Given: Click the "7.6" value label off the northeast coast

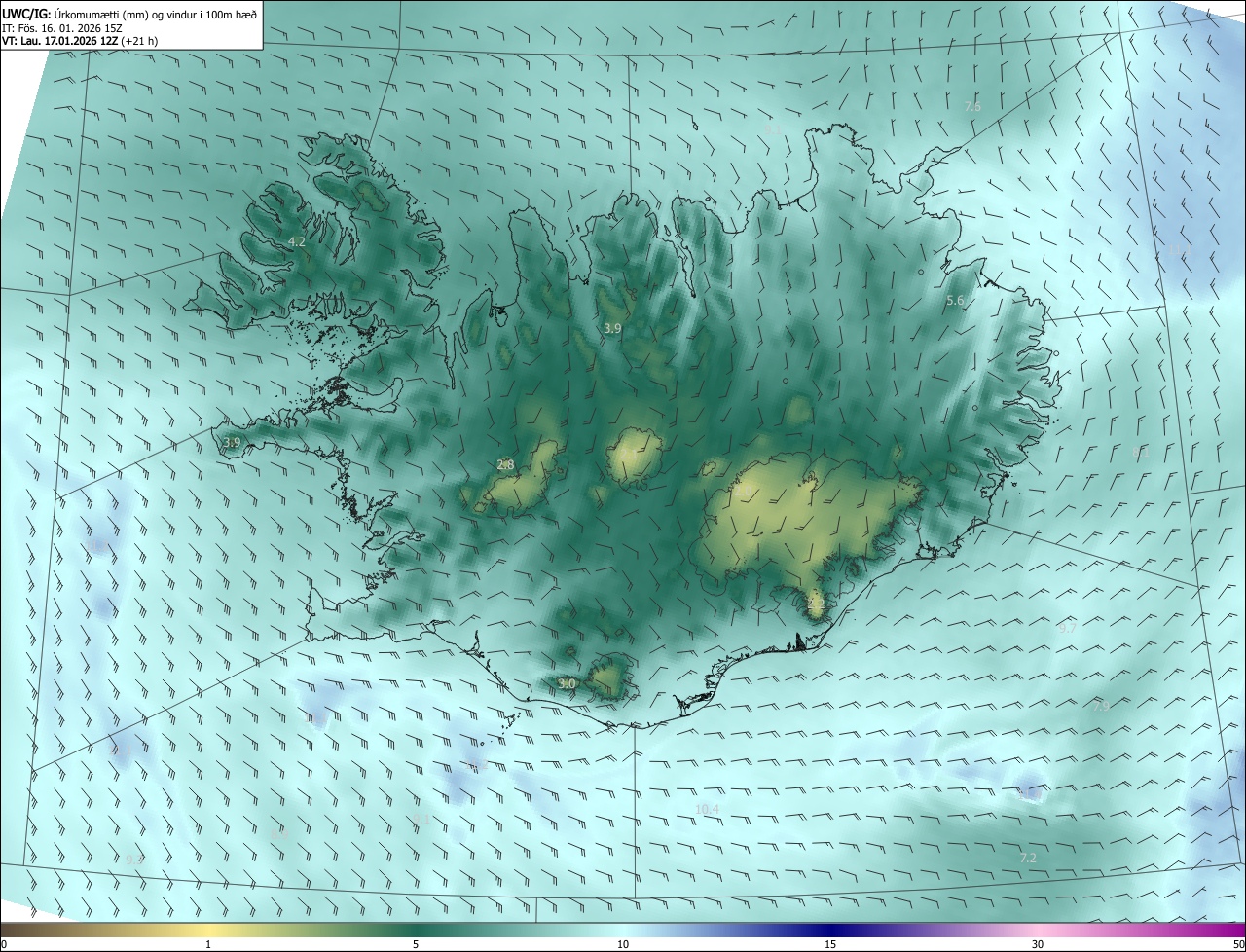Looking at the screenshot, I should 972,106.
